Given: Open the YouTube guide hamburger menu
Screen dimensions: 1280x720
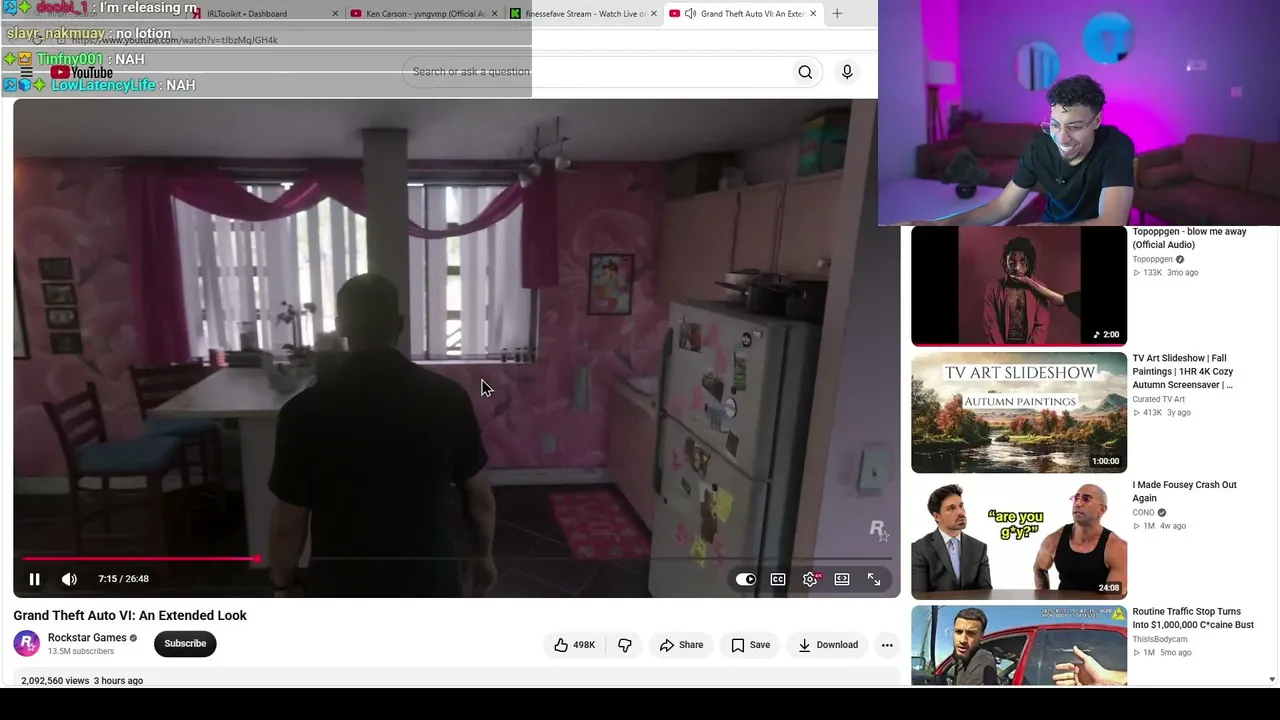Looking at the screenshot, I should 26,72.
